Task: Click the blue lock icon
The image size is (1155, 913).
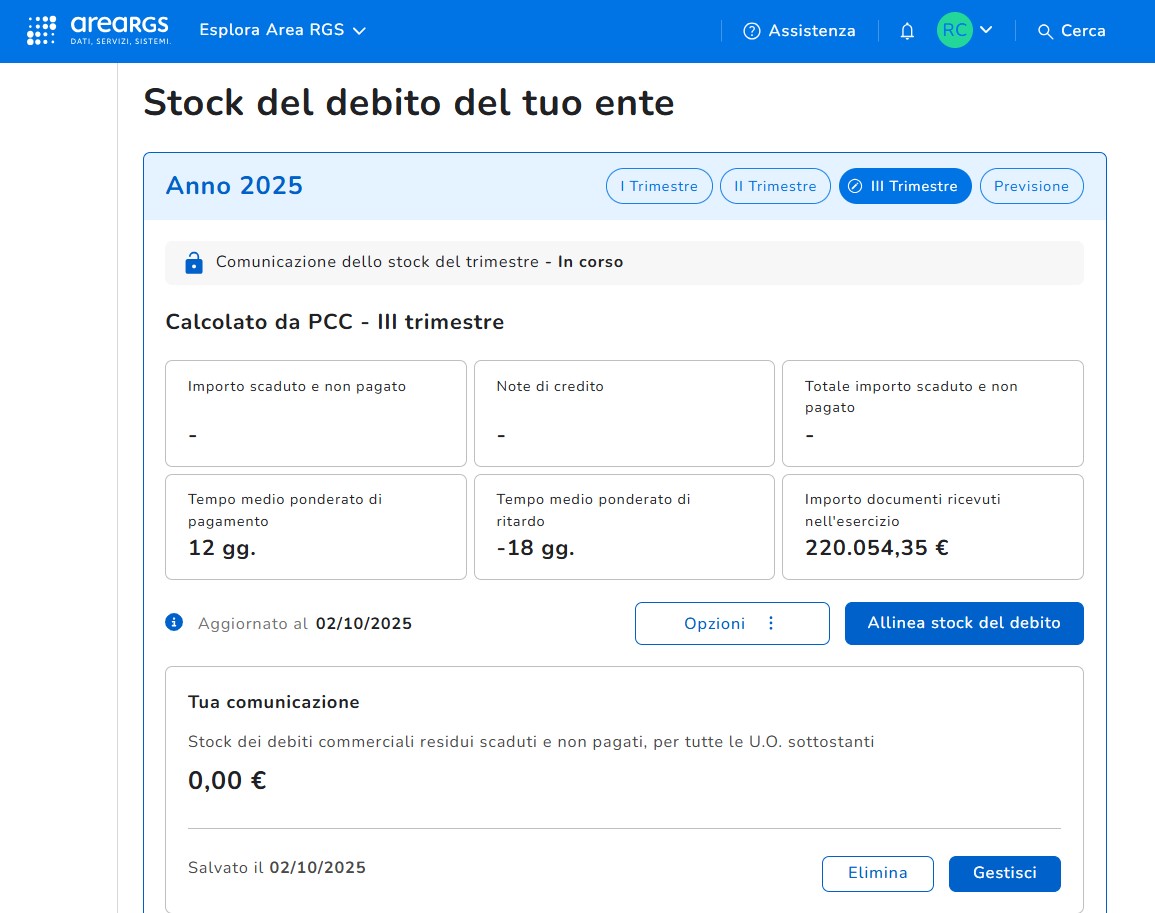Action: tap(194, 263)
